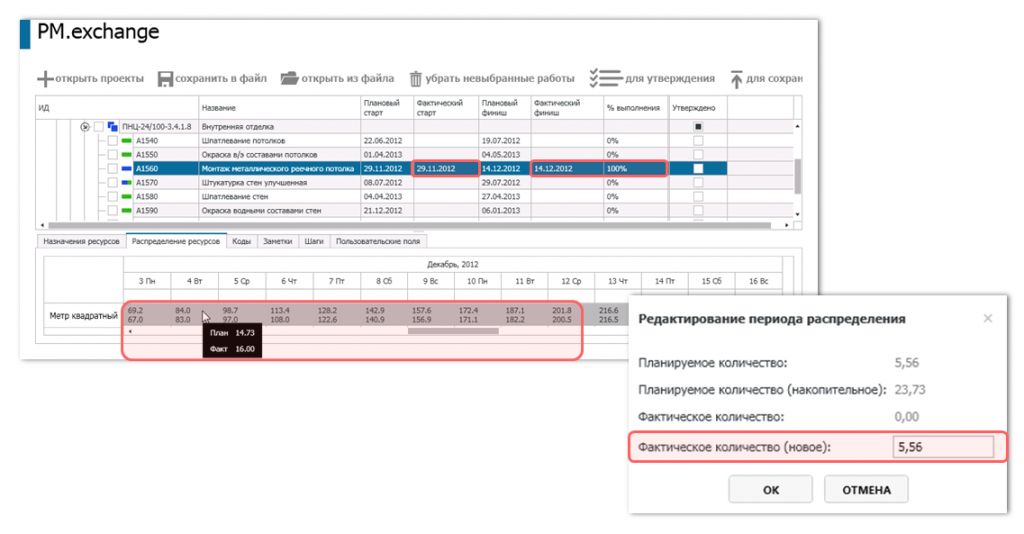Click the Утверждено column header

click(x=698, y=108)
